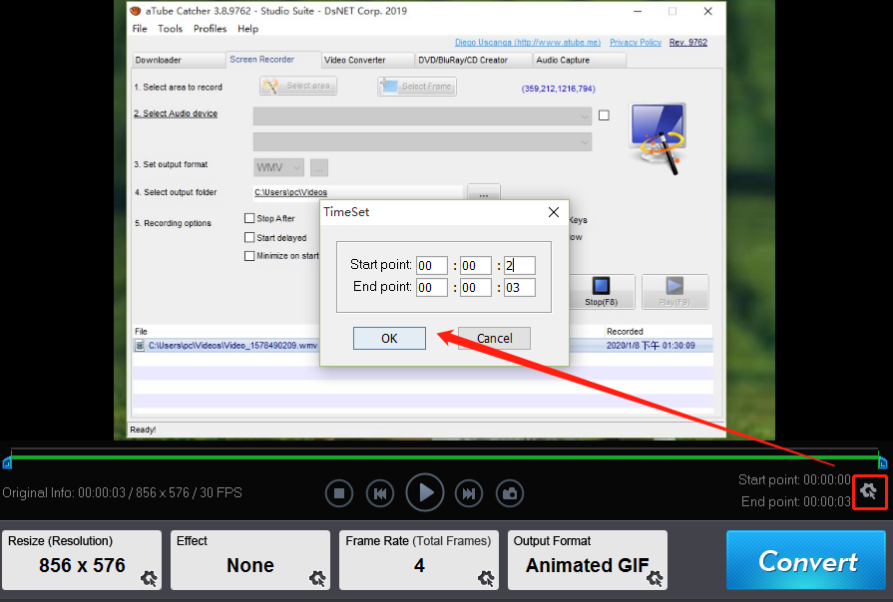Open the Tools menu
Image resolution: width=893 pixels, height=602 pixels.
(170, 28)
